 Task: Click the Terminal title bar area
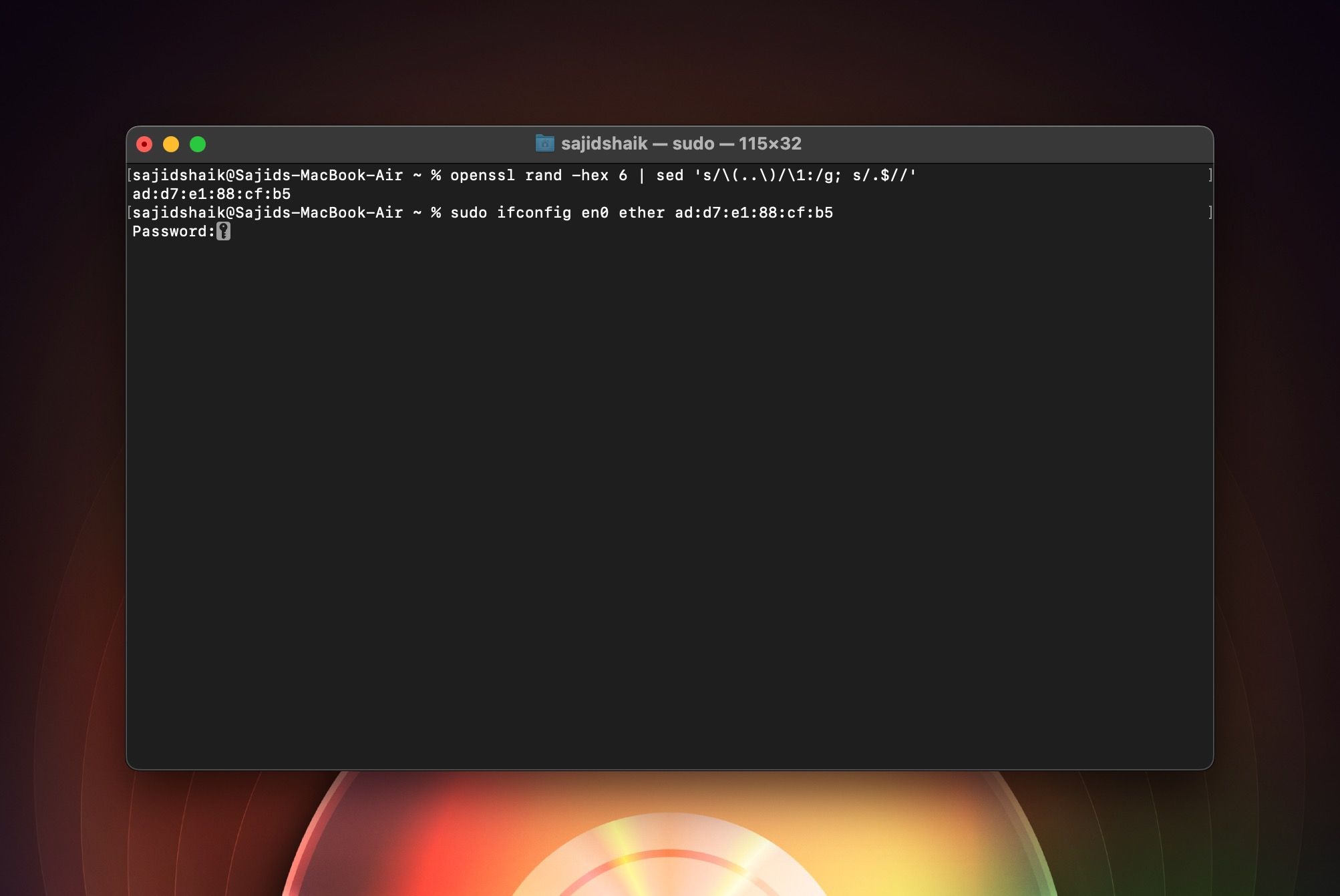pyautogui.click(x=670, y=143)
